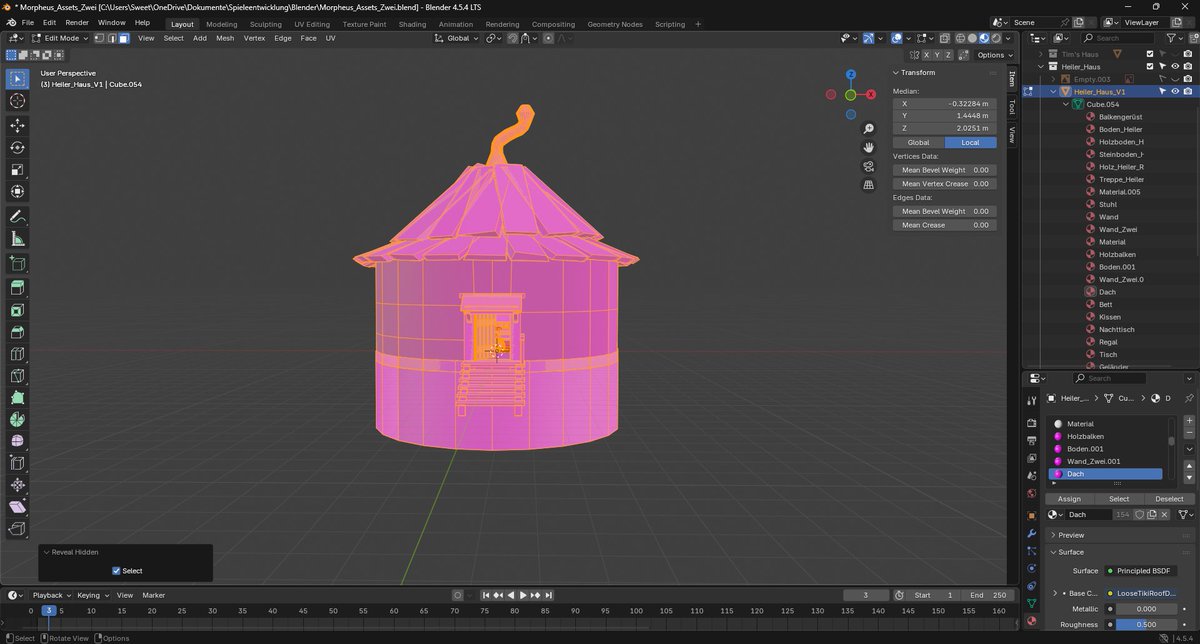Click the pan view hand icon
The image size is (1200, 644).
(869, 147)
